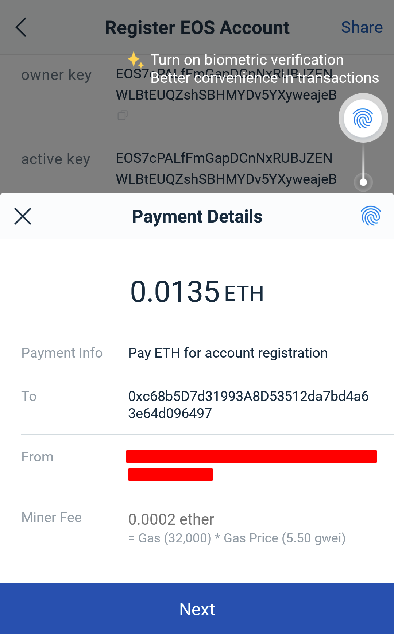Image resolution: width=394 pixels, height=634 pixels.
Task: Select the 0.0135 ETH amount
Action: pos(197,292)
